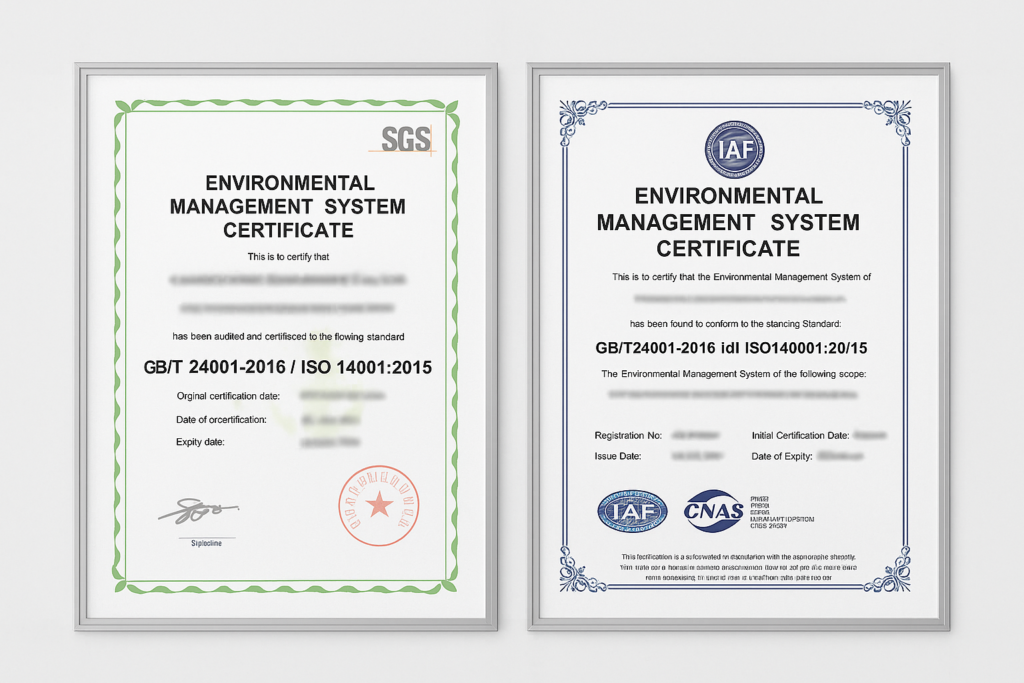Click the Expity date: label on left certificate
The image size is (1024, 683).
coord(200,441)
